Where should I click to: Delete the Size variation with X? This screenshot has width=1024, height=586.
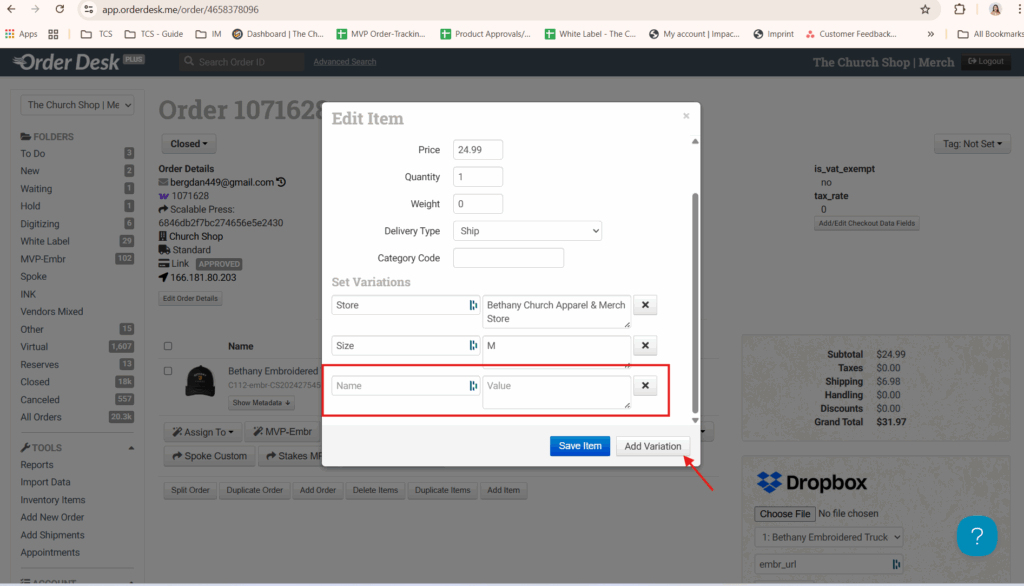tap(645, 346)
